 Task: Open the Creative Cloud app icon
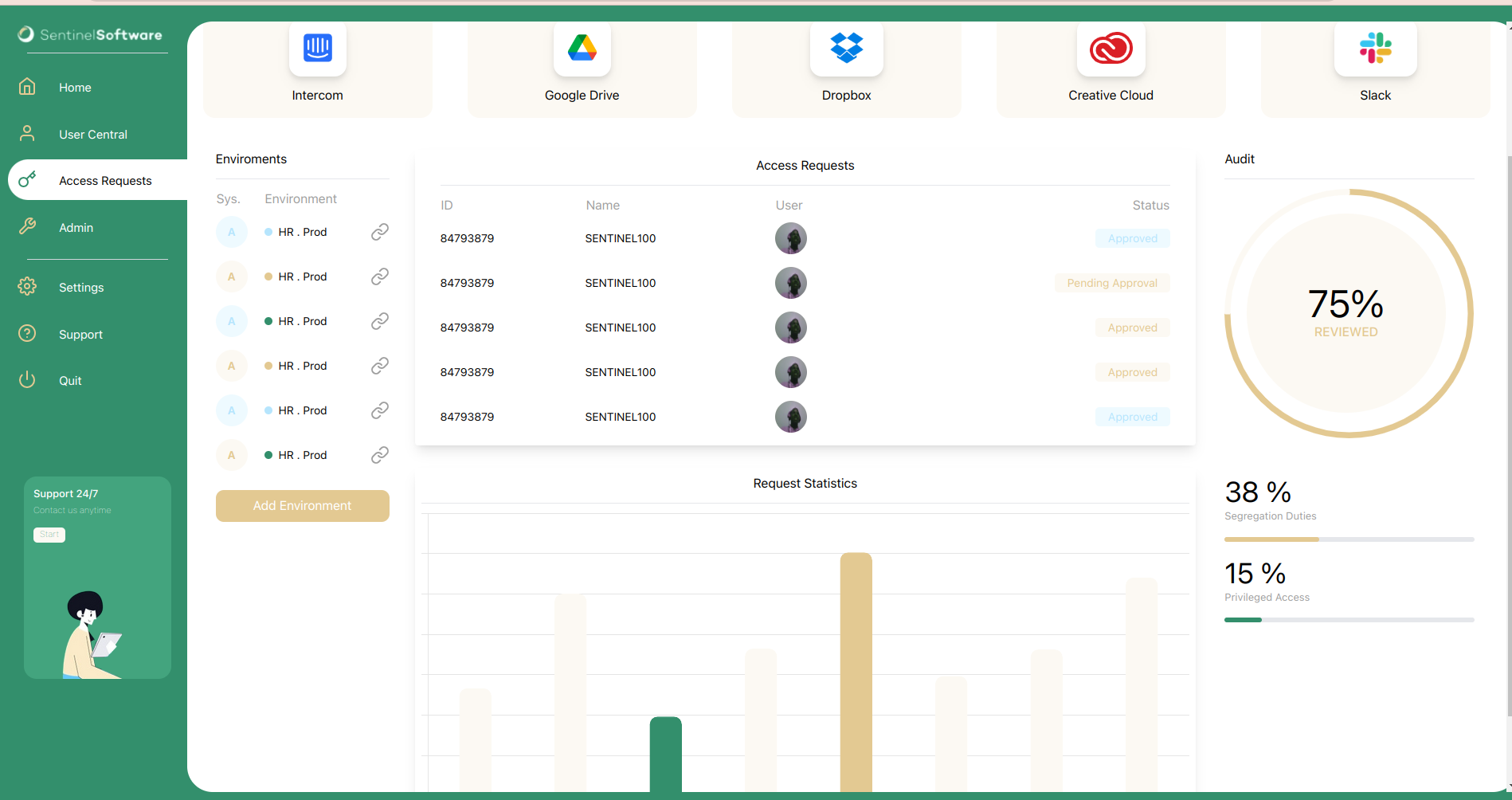point(1111,48)
